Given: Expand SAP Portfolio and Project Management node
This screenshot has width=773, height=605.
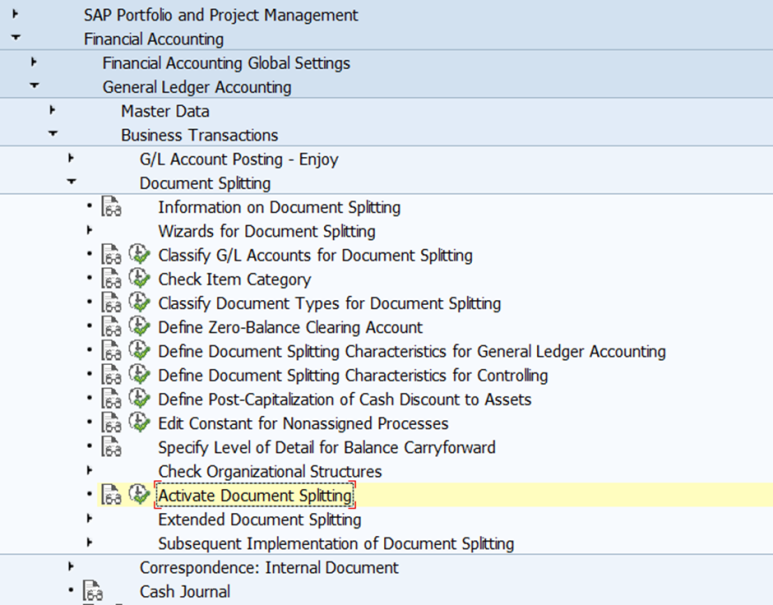Looking at the screenshot, I should click(x=15, y=14).
